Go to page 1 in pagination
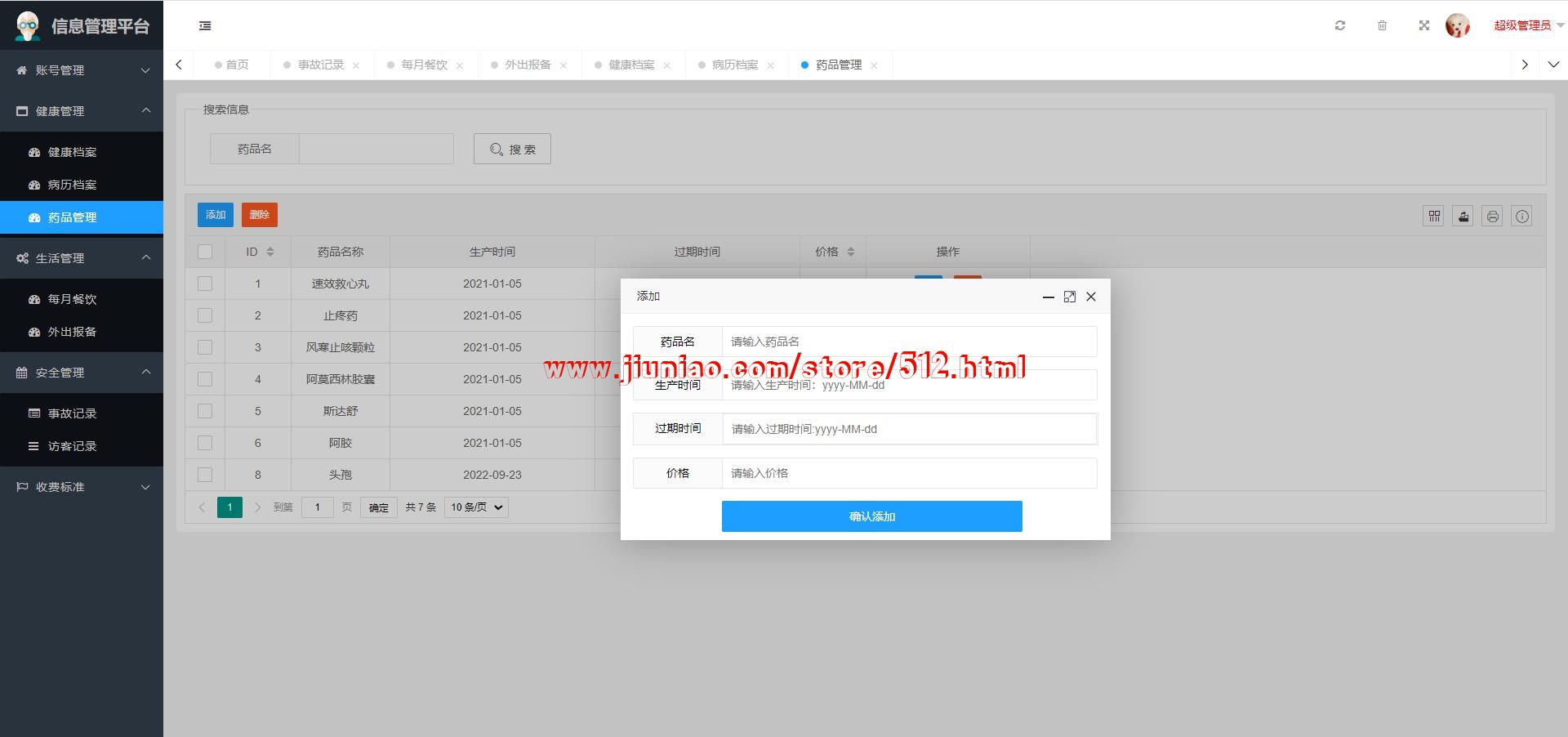1568x737 pixels. [x=229, y=507]
